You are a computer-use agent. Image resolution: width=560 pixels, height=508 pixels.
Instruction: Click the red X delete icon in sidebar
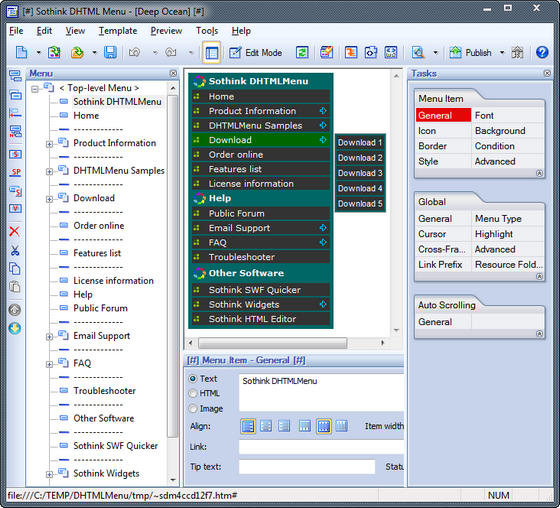coord(15,231)
